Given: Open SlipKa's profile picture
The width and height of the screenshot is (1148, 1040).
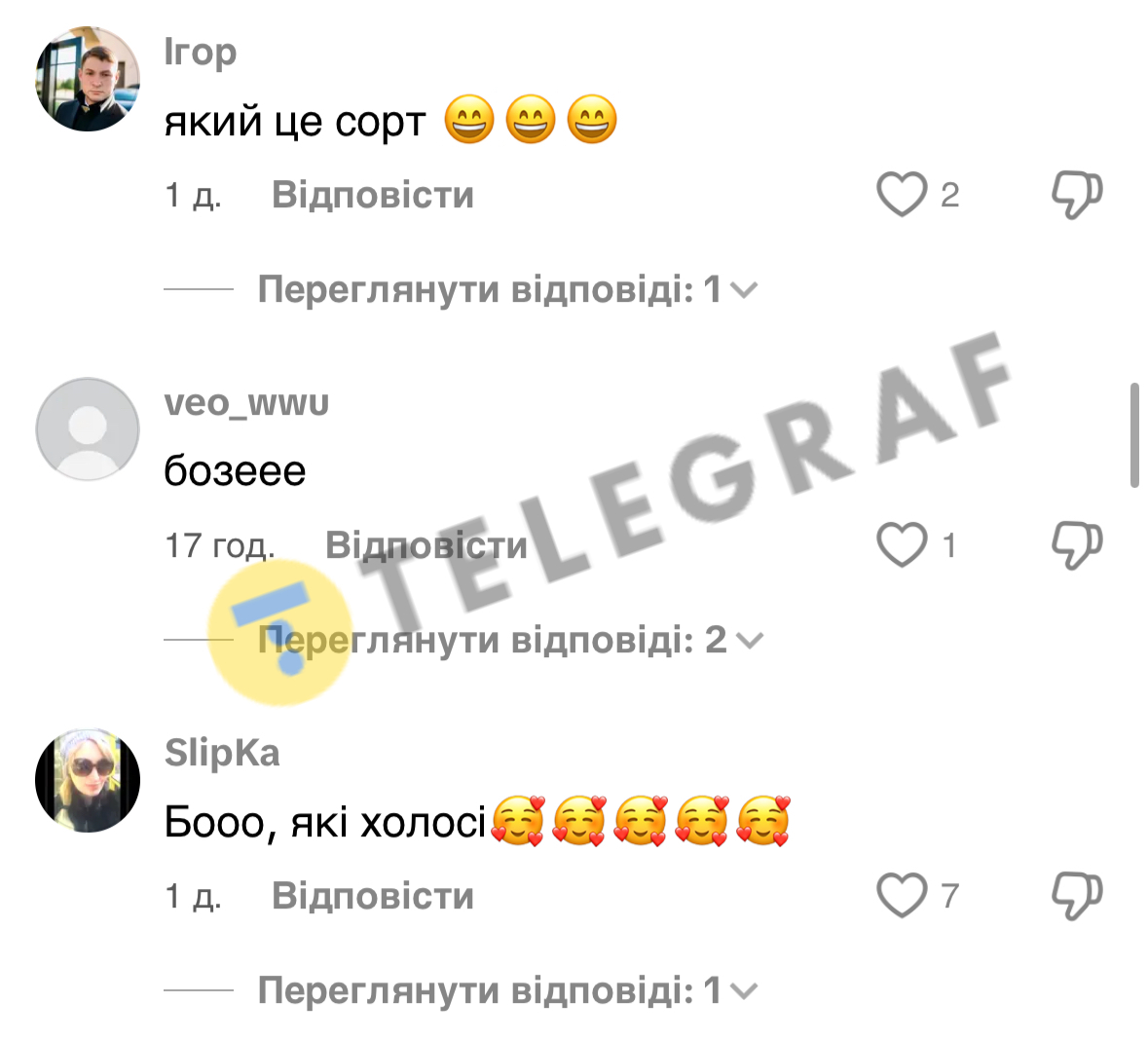Looking at the screenshot, I should tap(88, 780).
